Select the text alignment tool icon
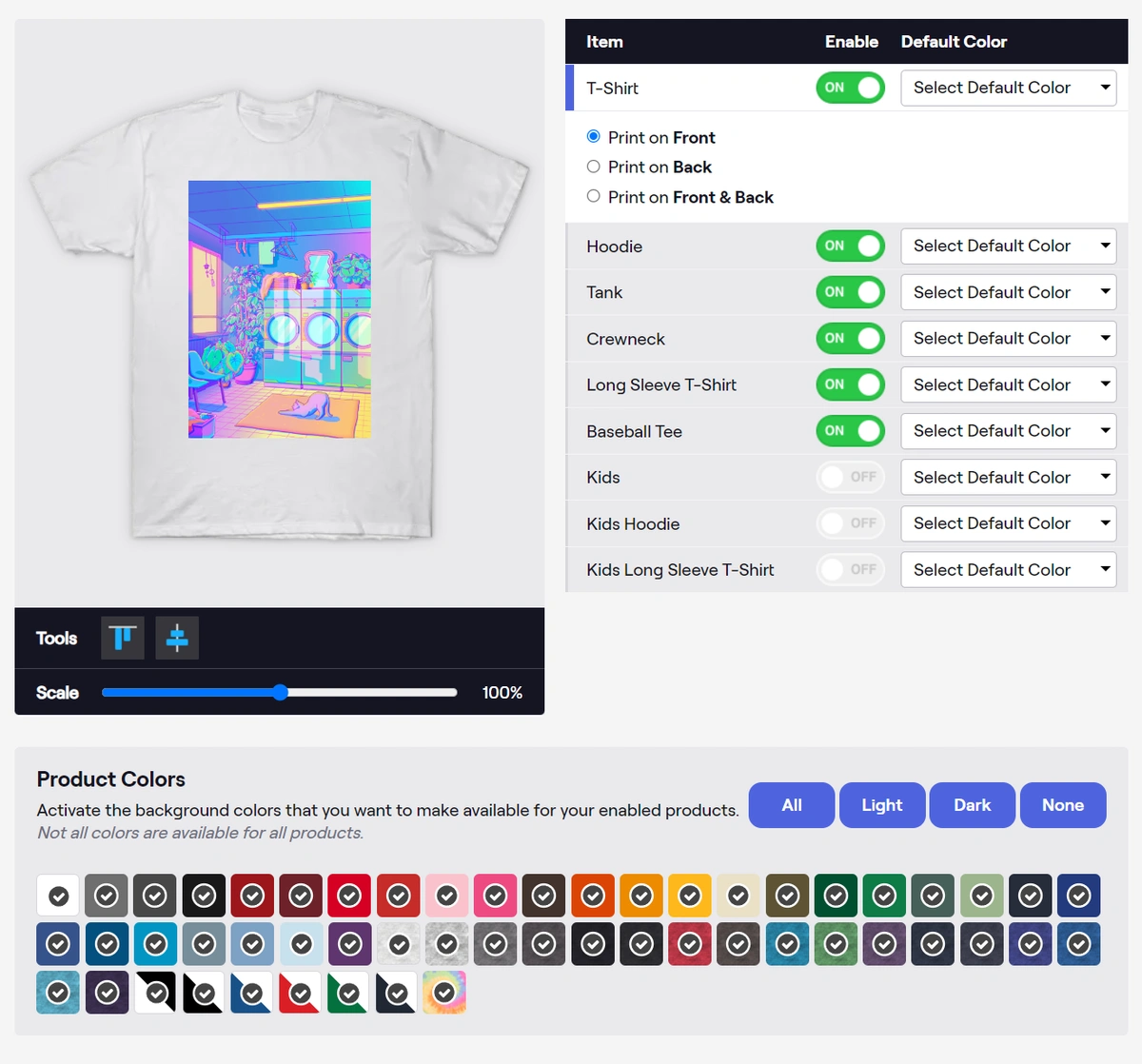The image size is (1142, 1064). (x=123, y=638)
